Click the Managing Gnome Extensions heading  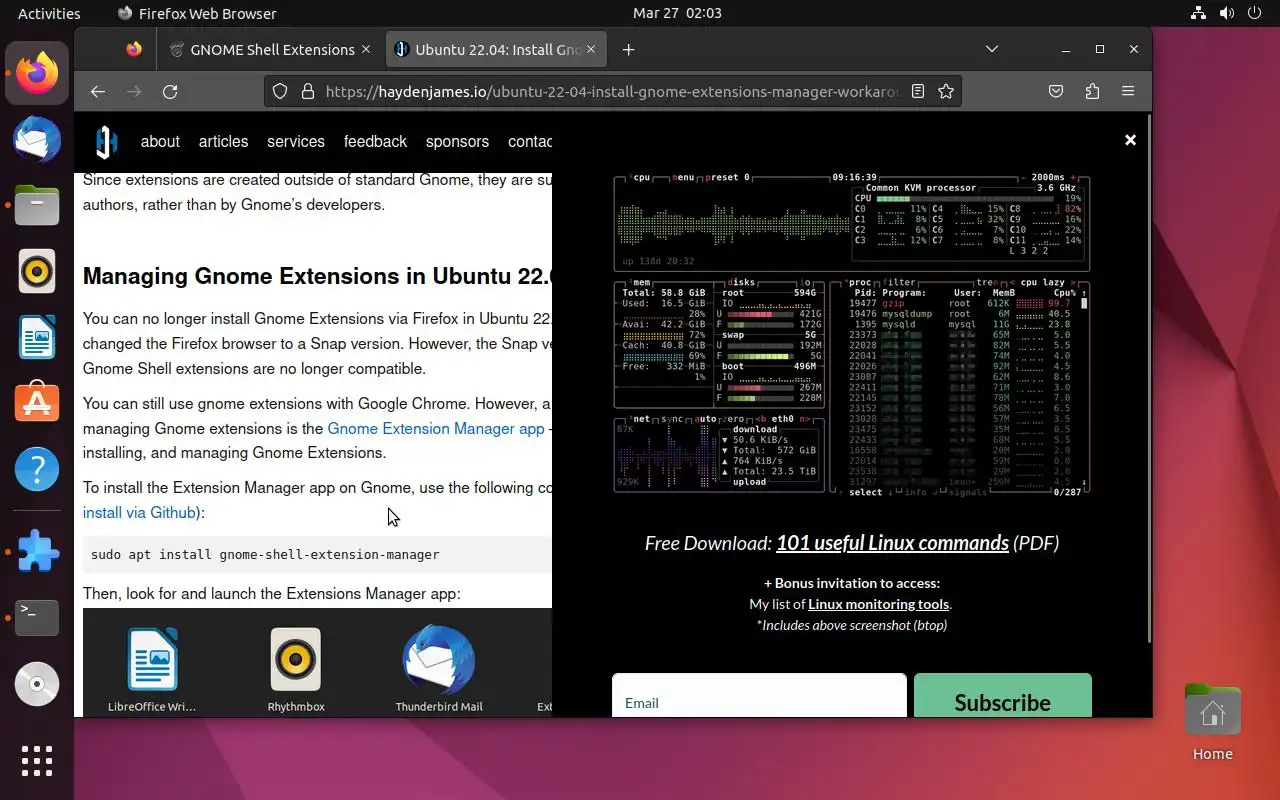pyautogui.click(x=317, y=276)
